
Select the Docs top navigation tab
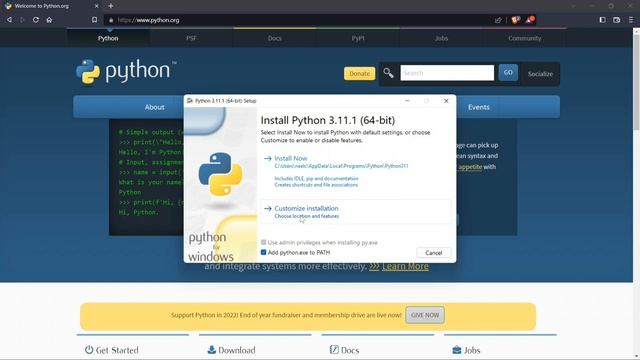click(x=275, y=38)
